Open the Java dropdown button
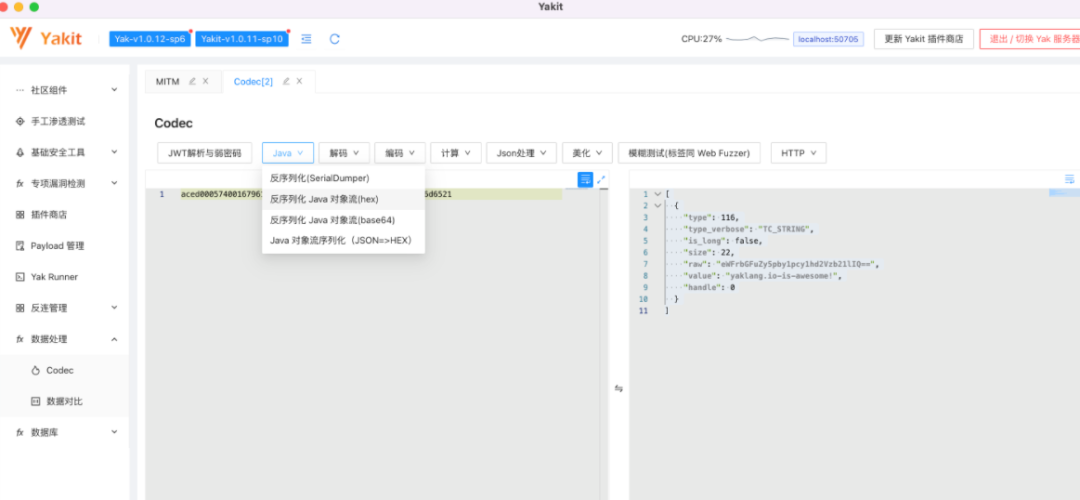 tap(288, 153)
